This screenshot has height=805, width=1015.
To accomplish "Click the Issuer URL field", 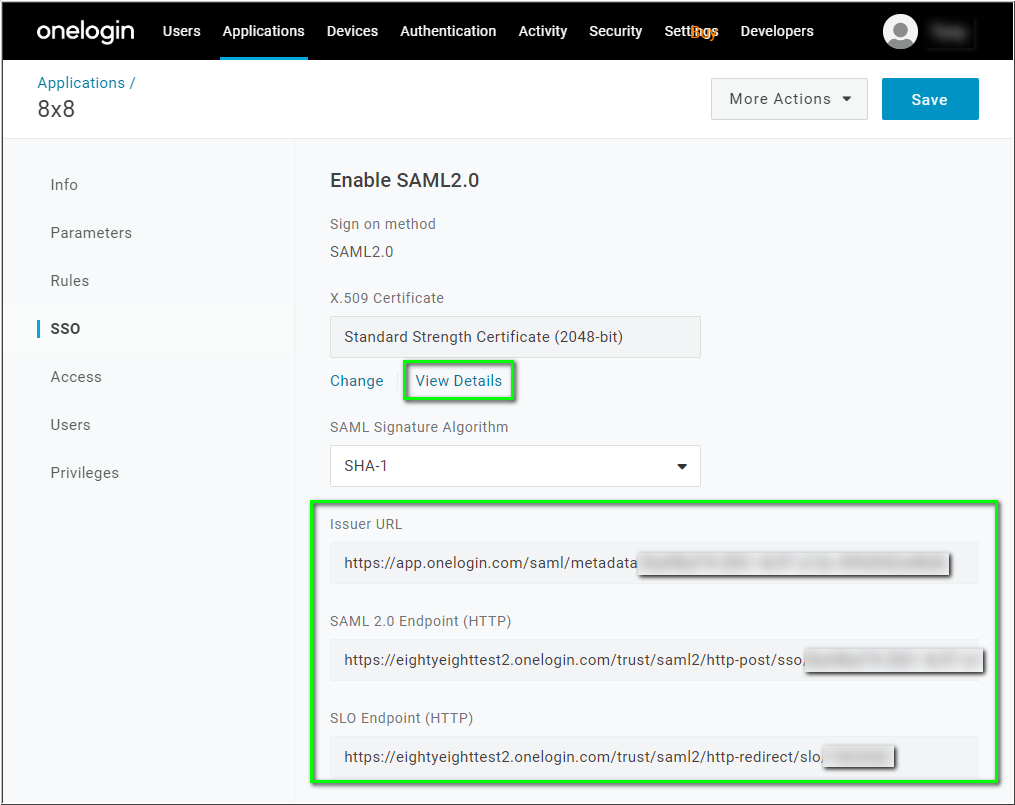I will [x=654, y=563].
